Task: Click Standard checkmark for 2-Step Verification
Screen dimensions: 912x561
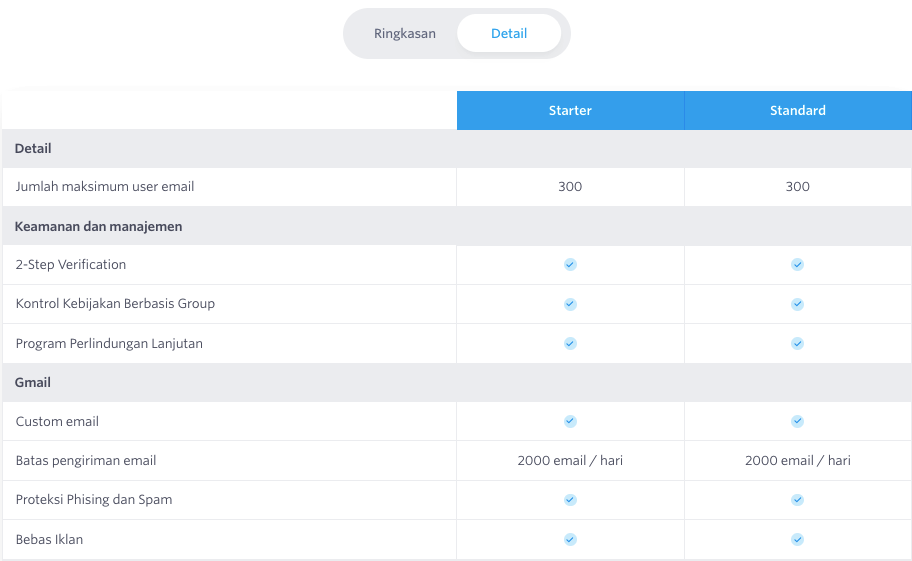Action: (797, 265)
